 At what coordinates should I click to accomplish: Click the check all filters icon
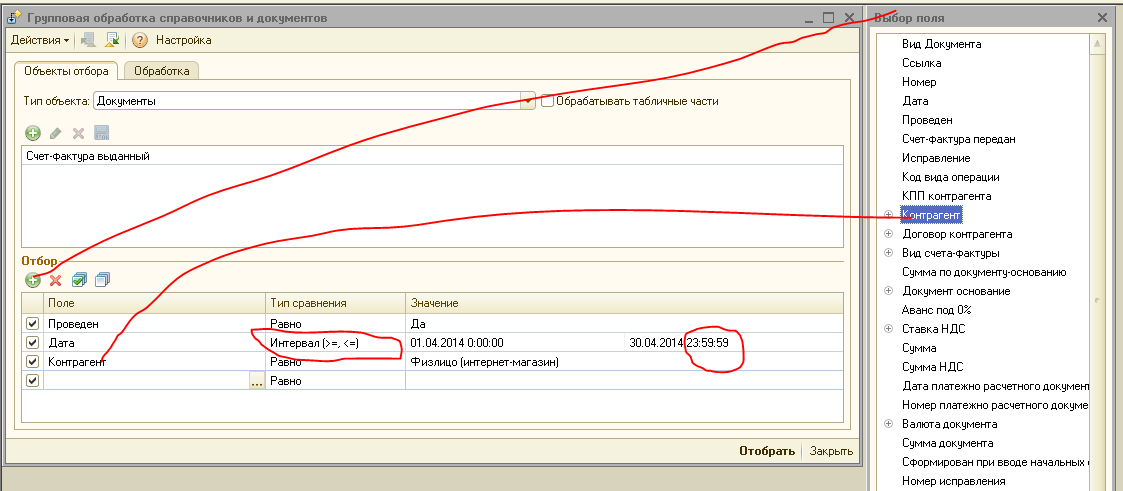79,280
